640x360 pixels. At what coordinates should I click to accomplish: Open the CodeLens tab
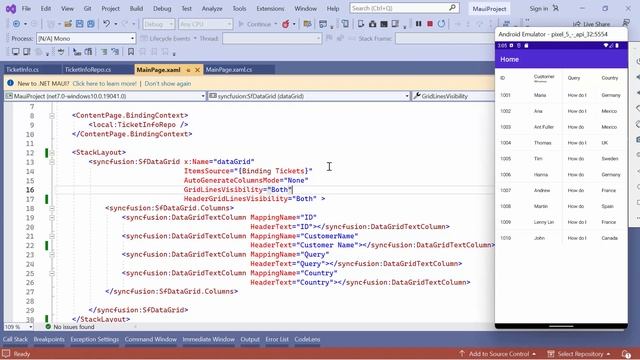pos(307,339)
